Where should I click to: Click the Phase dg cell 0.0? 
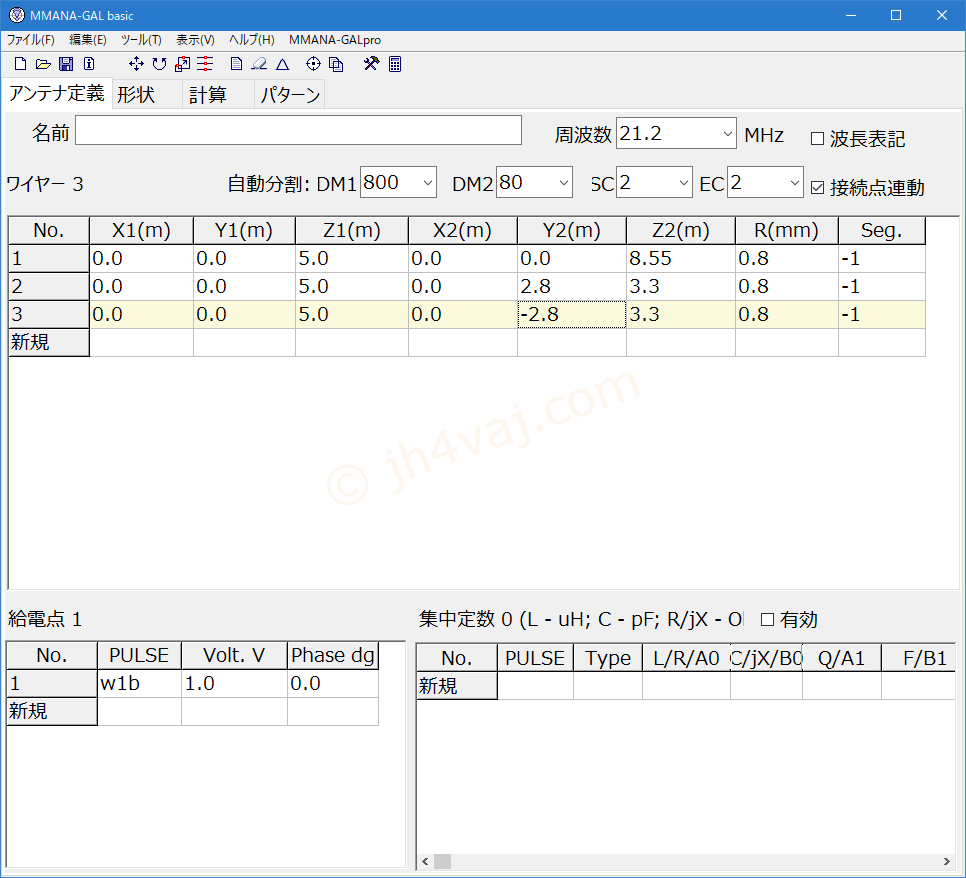(x=333, y=683)
